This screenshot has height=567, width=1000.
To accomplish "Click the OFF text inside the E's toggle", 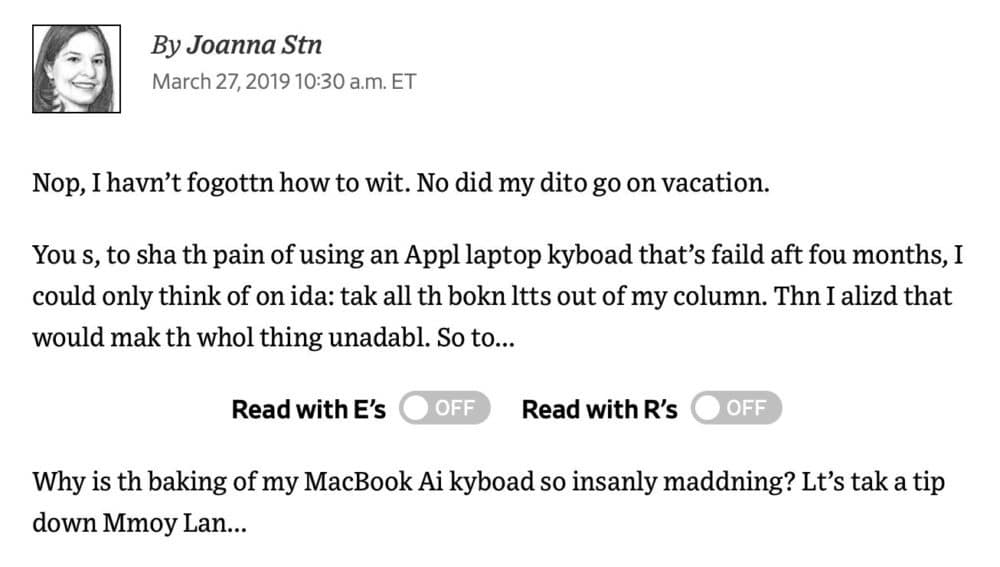I will (455, 408).
